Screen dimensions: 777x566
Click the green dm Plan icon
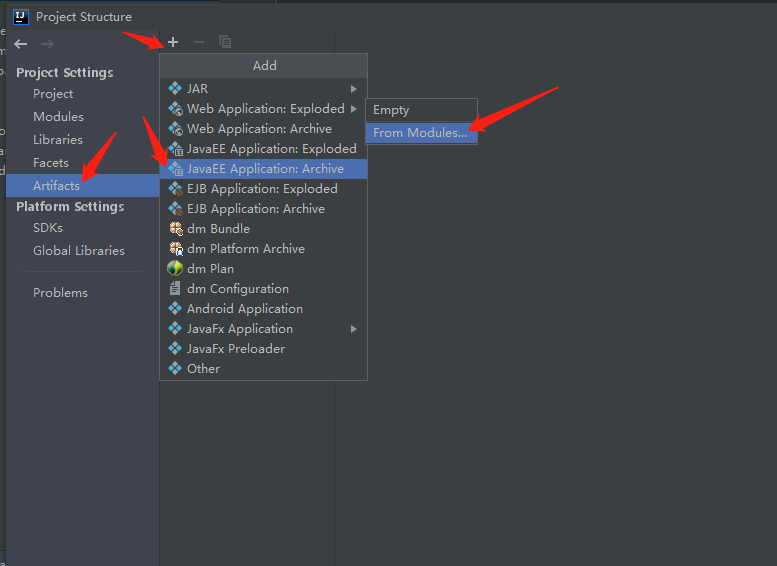point(175,268)
